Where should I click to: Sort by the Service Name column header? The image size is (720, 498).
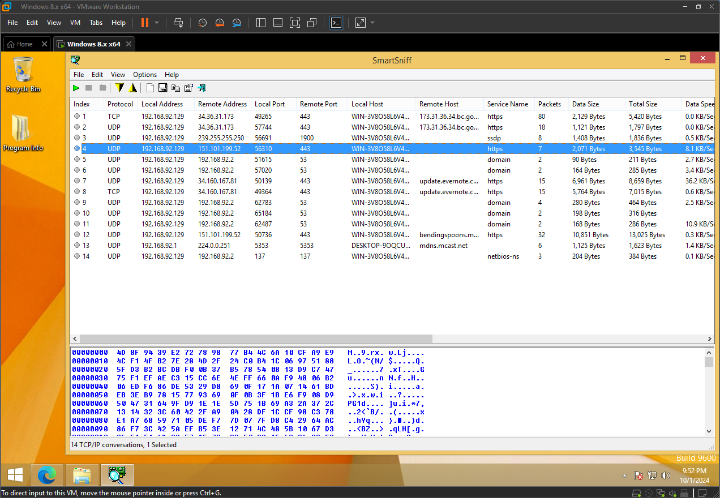[x=507, y=104]
